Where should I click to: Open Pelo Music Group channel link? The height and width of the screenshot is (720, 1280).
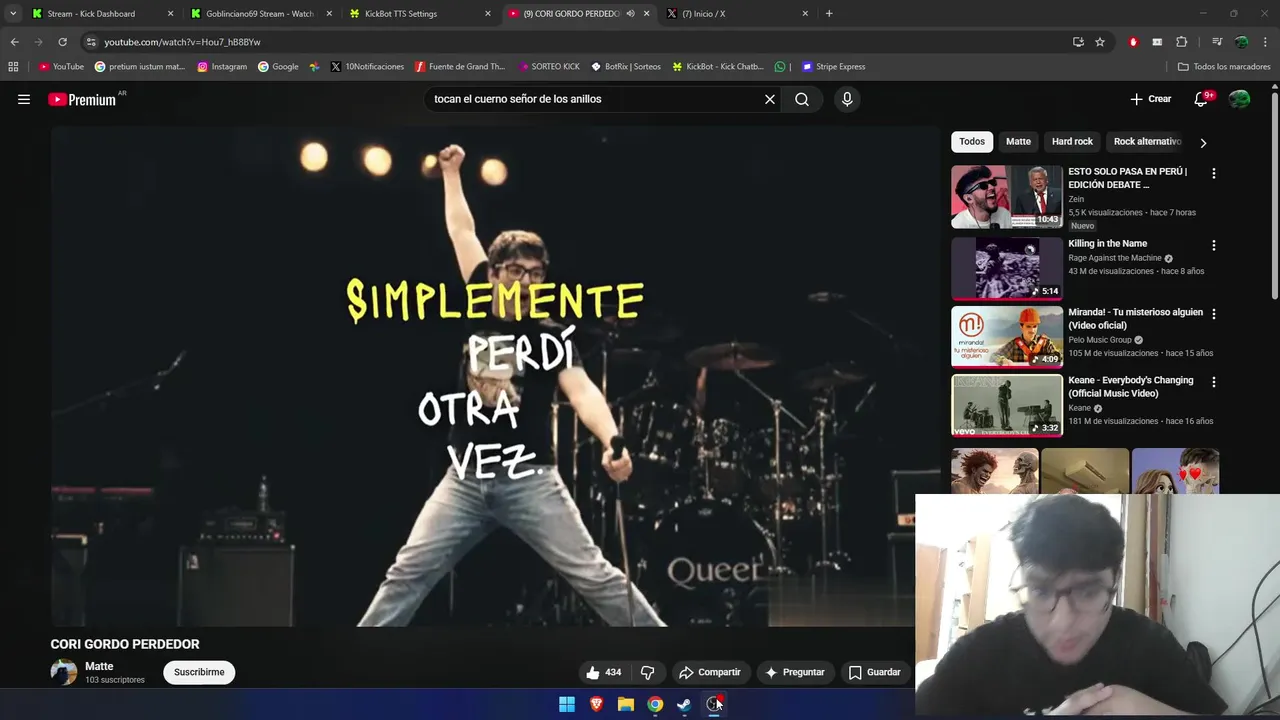click(x=1099, y=340)
